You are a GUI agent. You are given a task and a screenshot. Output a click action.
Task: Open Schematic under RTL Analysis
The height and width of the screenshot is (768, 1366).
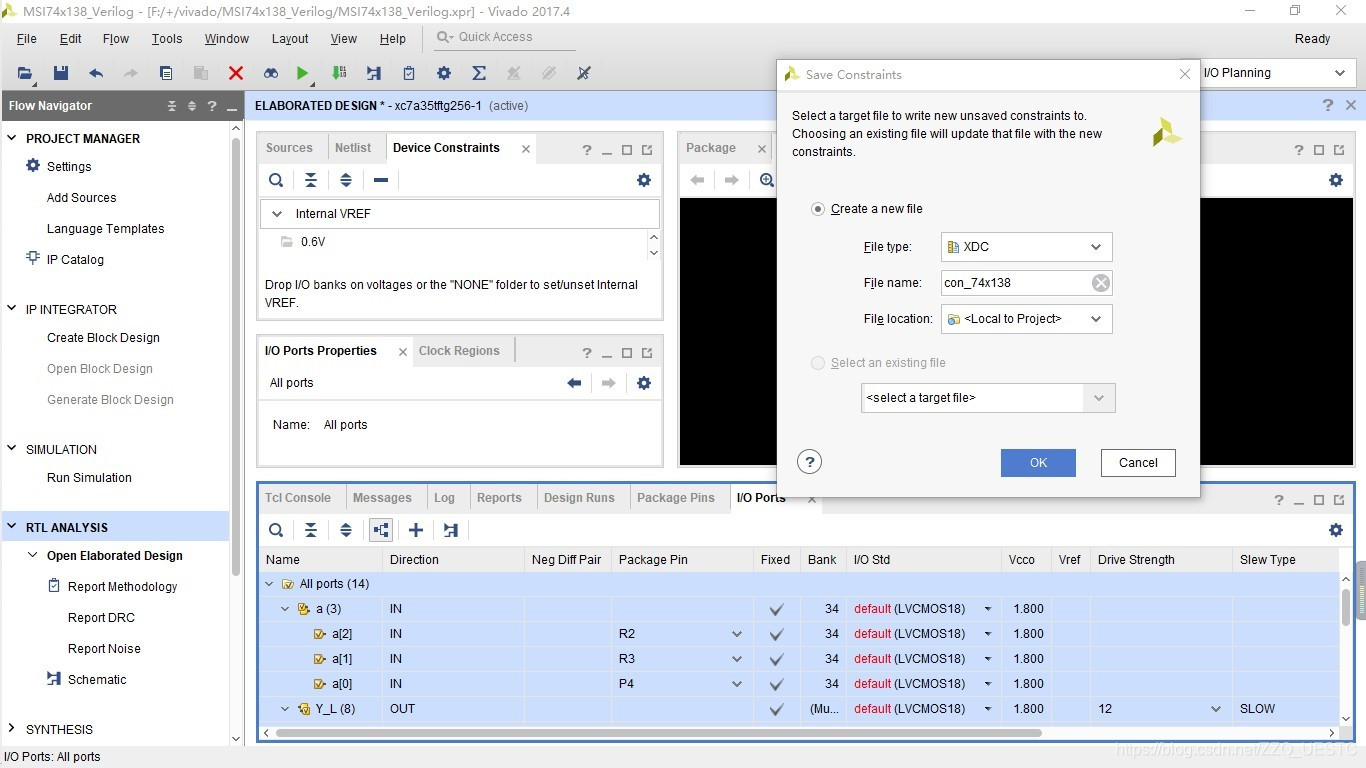point(97,680)
